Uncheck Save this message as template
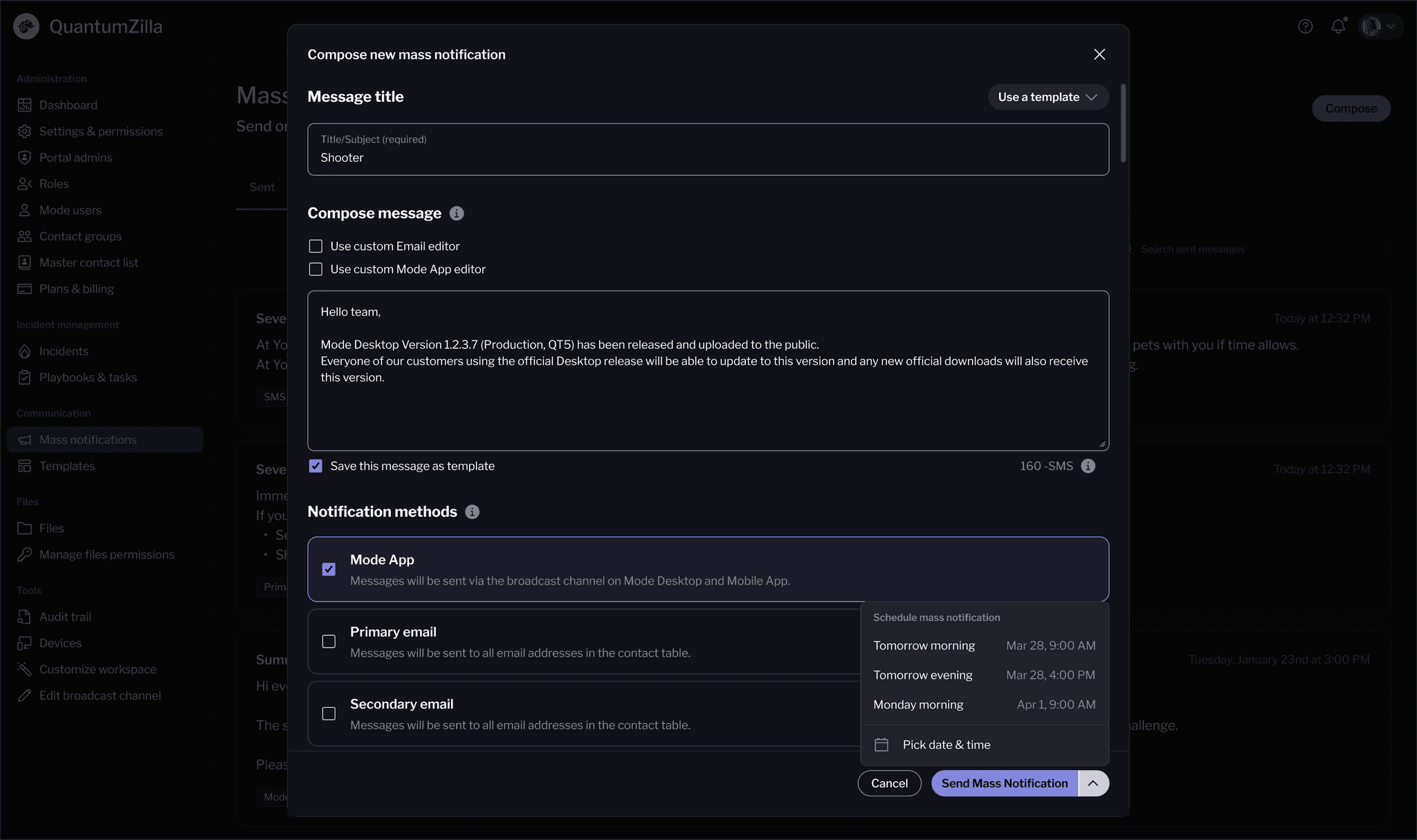Viewport: 1417px width, 840px height. [x=316, y=466]
